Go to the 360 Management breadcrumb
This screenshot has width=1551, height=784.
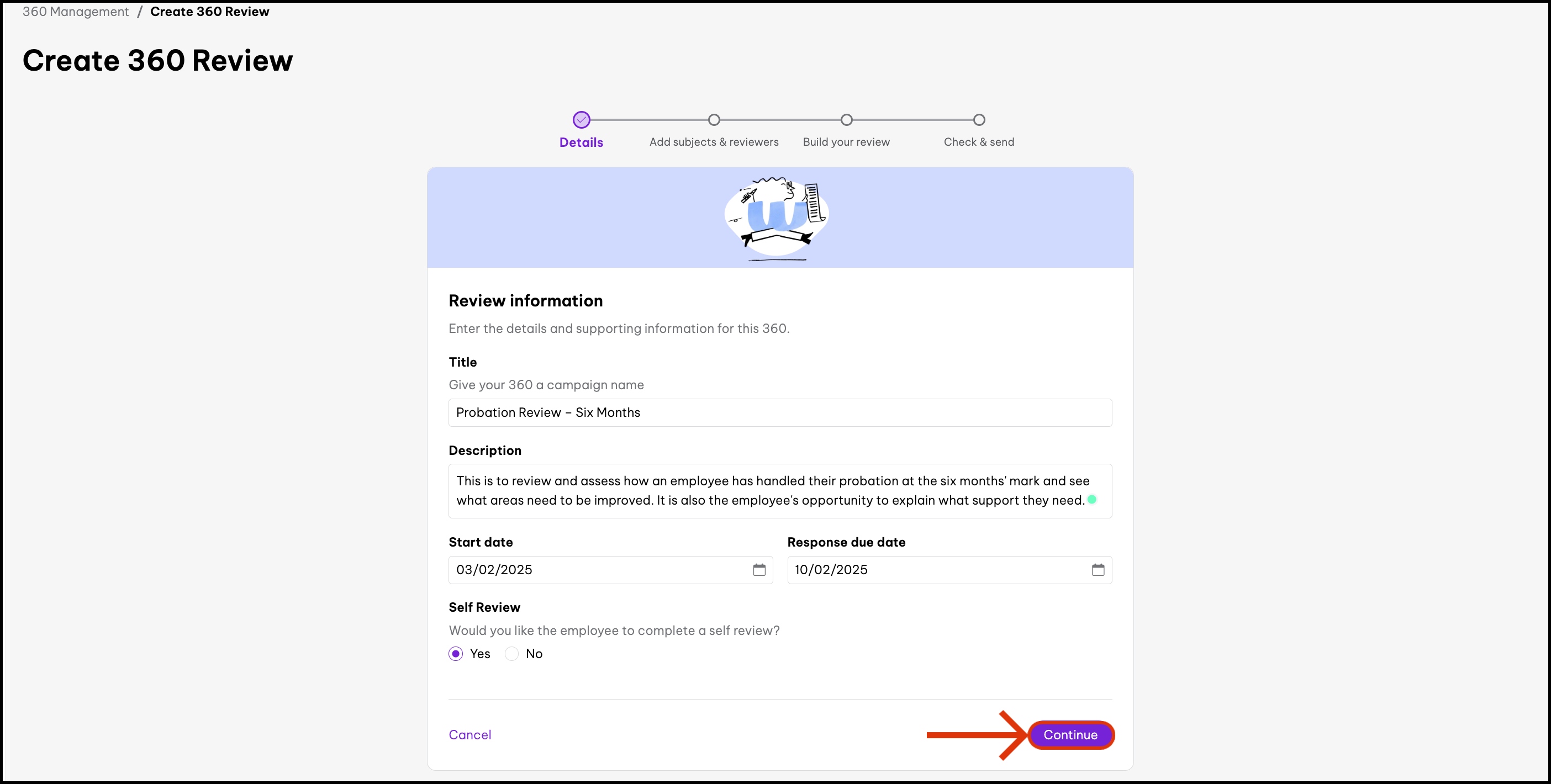(x=75, y=12)
